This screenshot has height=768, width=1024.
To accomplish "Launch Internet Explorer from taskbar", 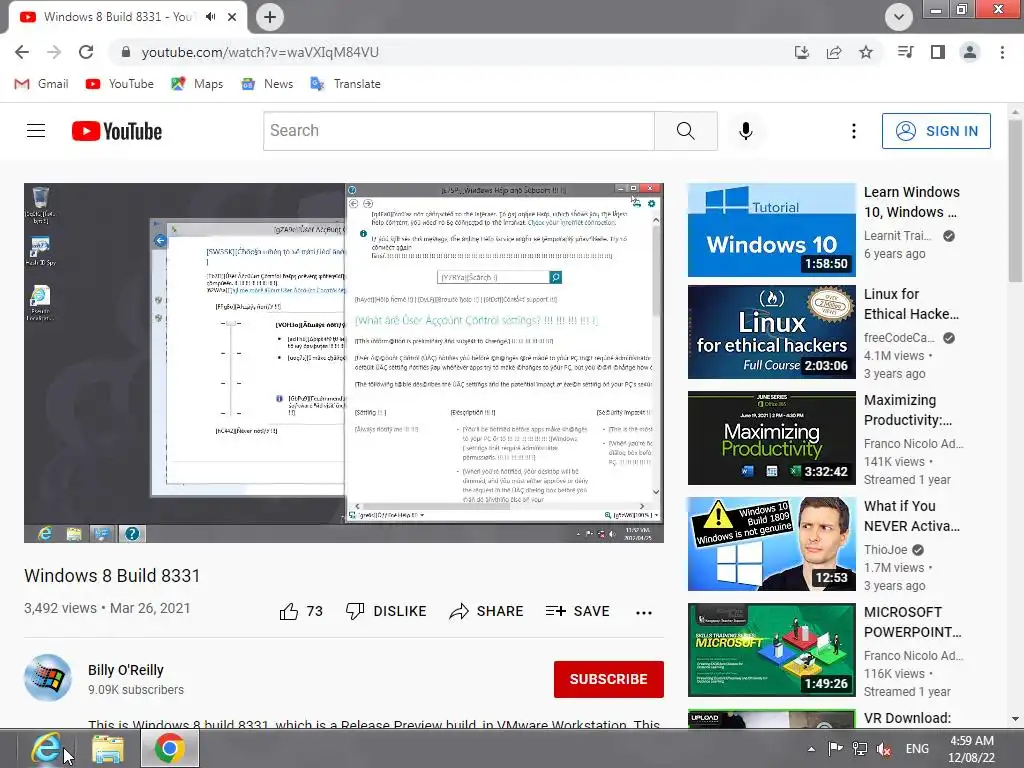I will [45, 748].
